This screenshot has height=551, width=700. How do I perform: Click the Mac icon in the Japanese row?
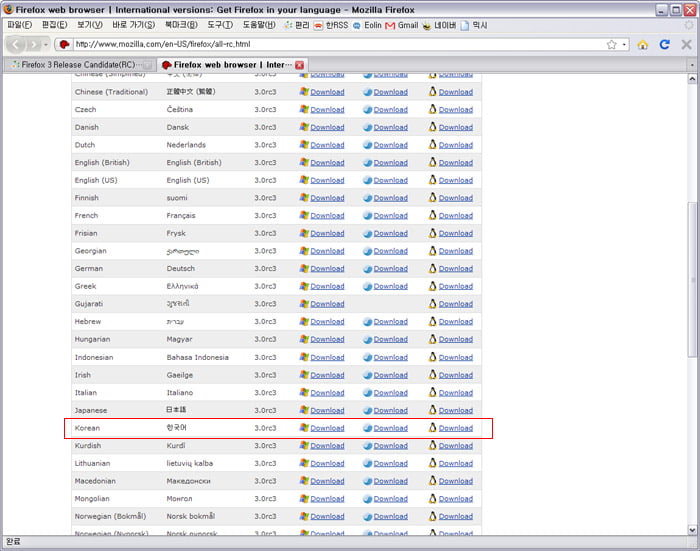[367, 410]
